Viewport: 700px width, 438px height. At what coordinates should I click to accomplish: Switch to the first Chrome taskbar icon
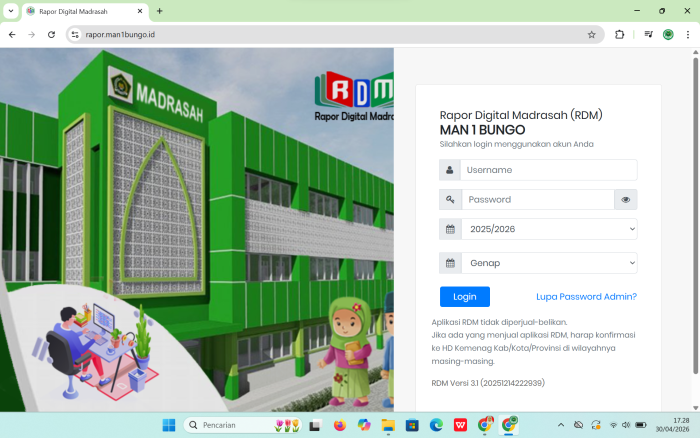pyautogui.click(x=485, y=425)
